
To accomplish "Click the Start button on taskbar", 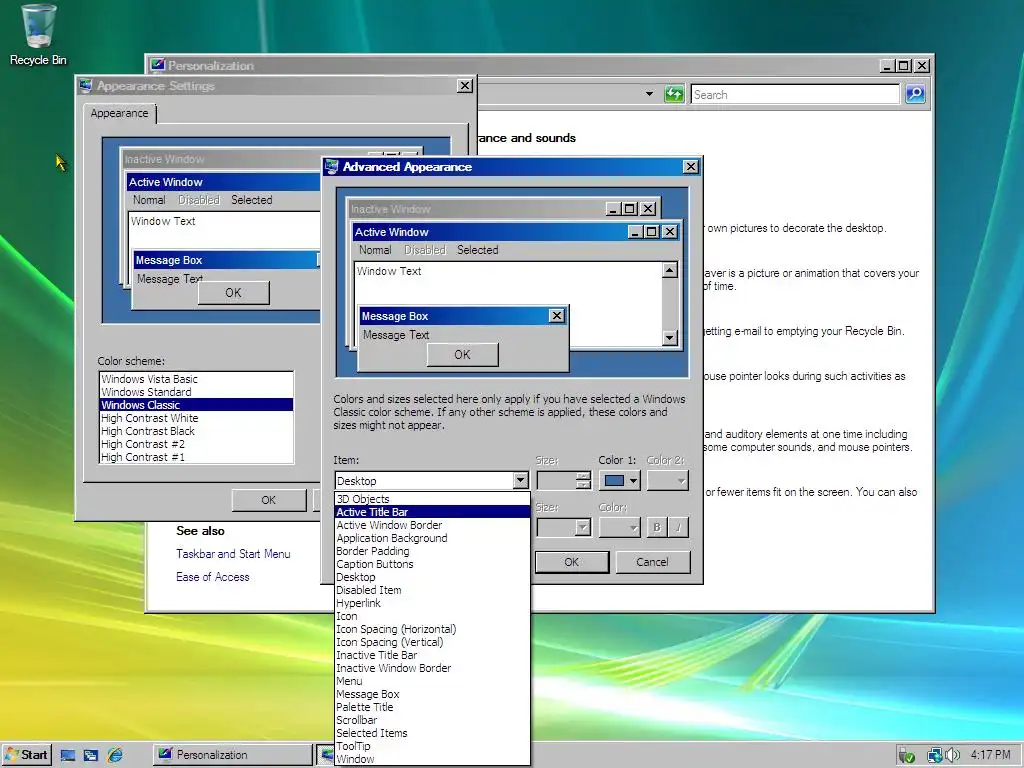I will click(x=26, y=755).
